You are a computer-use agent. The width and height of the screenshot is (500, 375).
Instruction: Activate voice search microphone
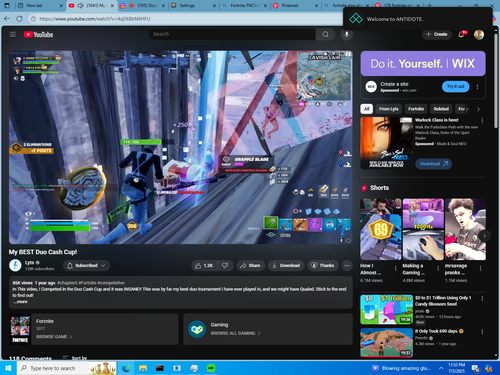tap(347, 34)
